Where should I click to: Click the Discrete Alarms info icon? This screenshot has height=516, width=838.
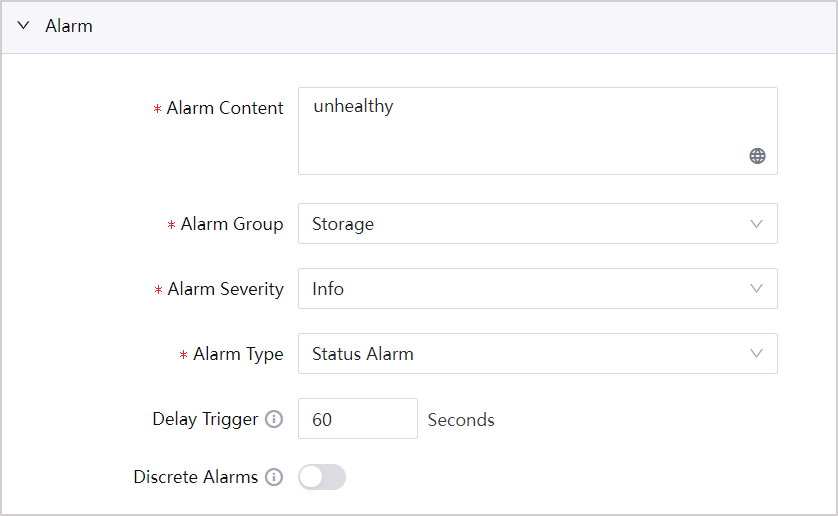tap(274, 477)
